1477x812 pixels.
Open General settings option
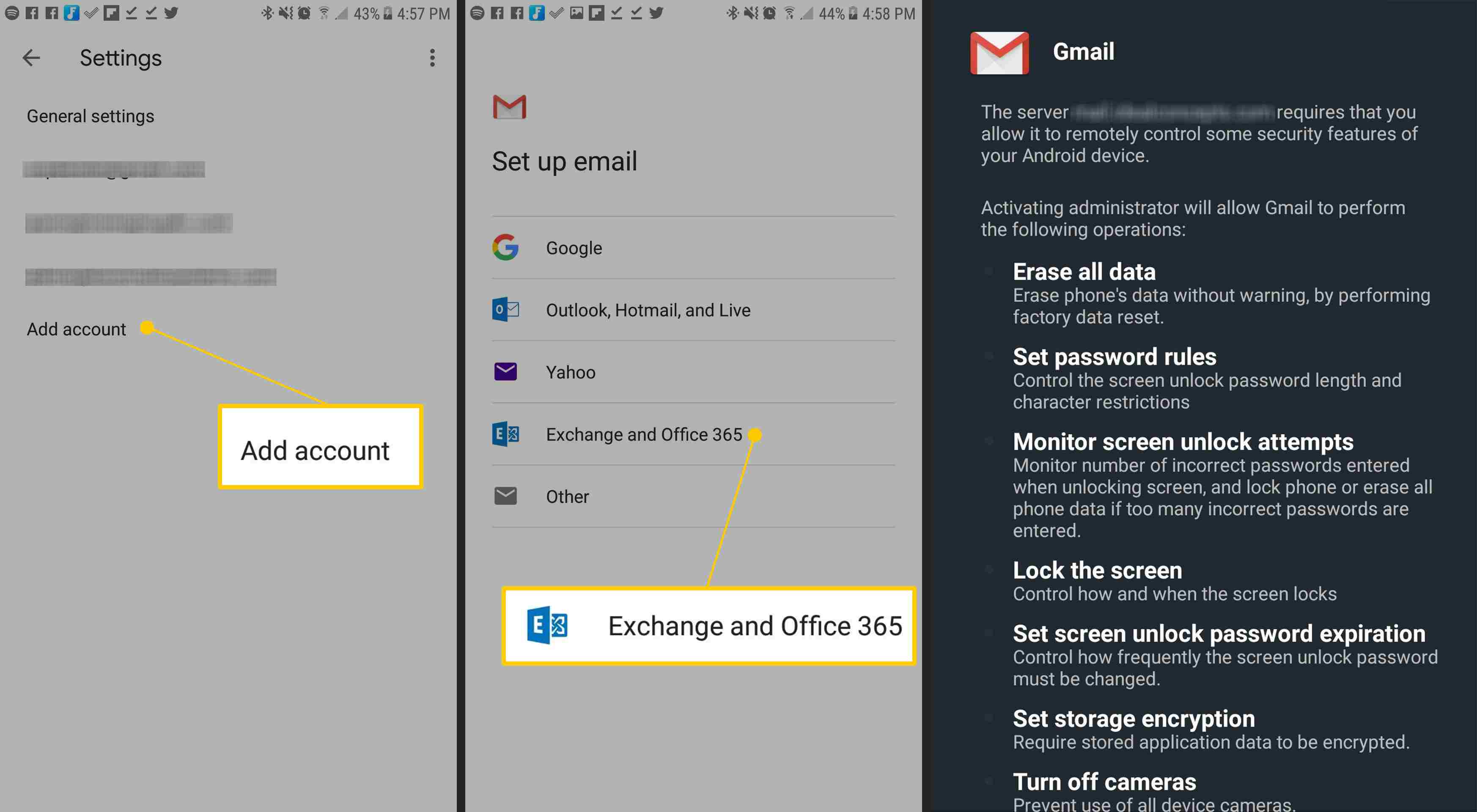click(91, 115)
